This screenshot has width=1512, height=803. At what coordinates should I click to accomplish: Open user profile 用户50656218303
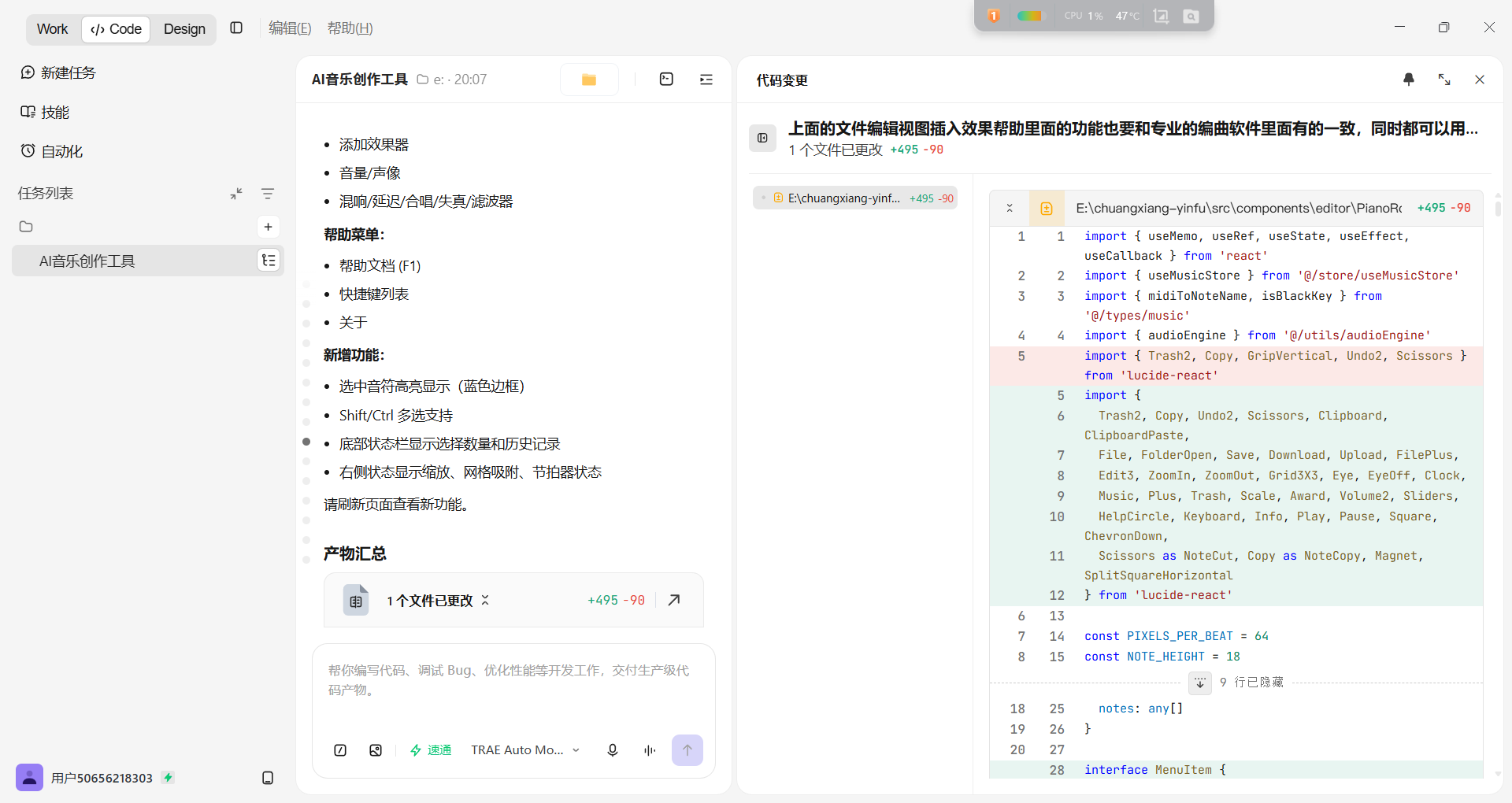tap(84, 778)
